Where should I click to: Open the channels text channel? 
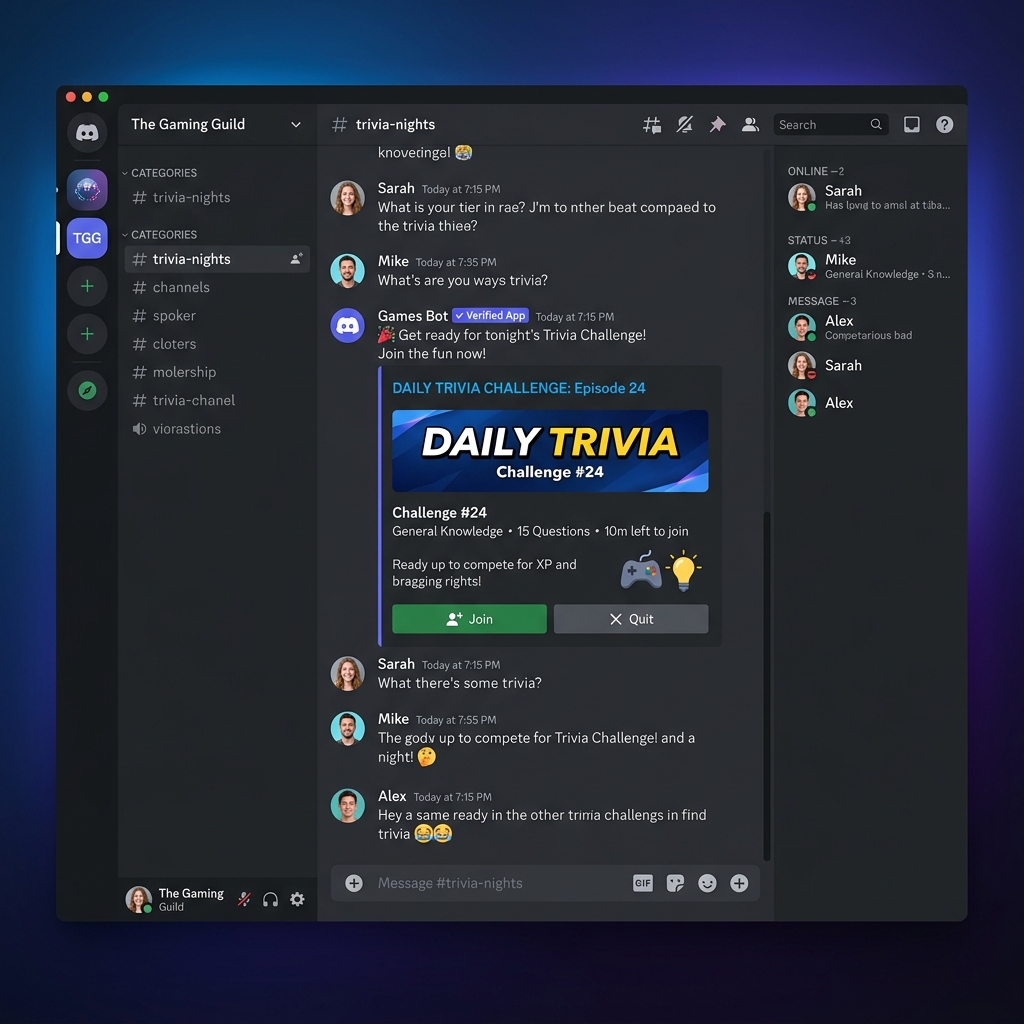pyautogui.click(x=217, y=287)
